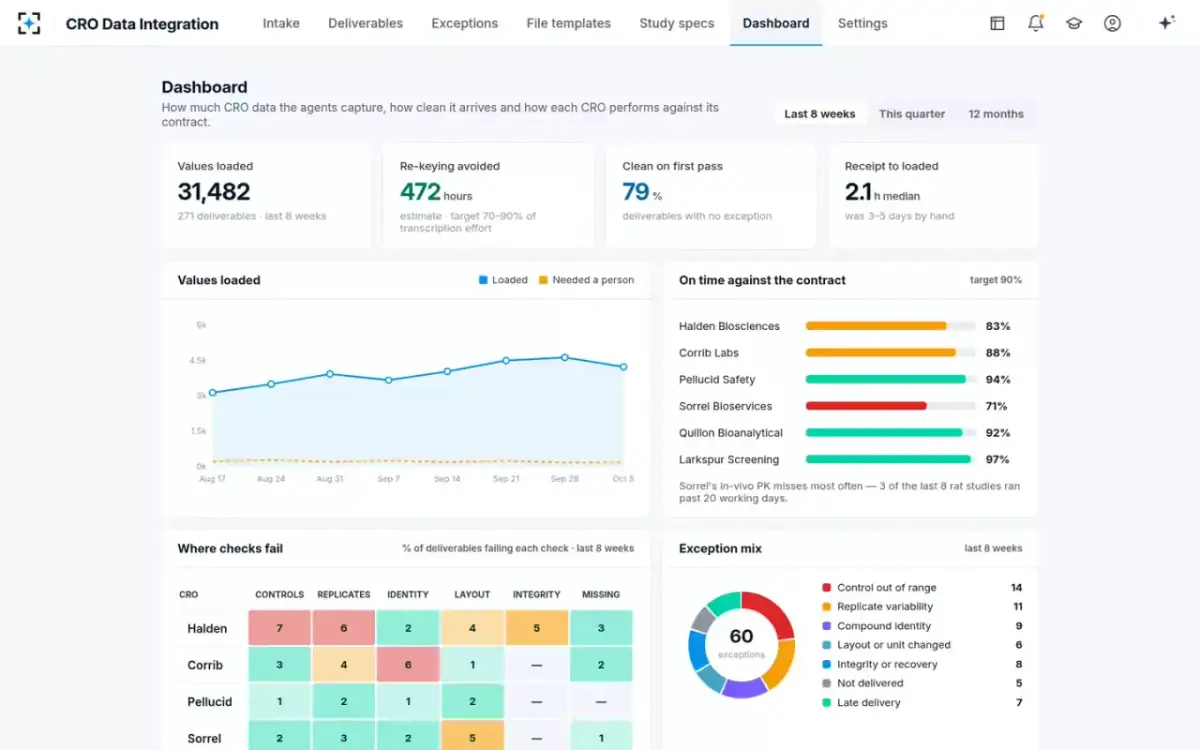
Task: Click the blue Integrity or recovery swatch
Action: [826, 664]
